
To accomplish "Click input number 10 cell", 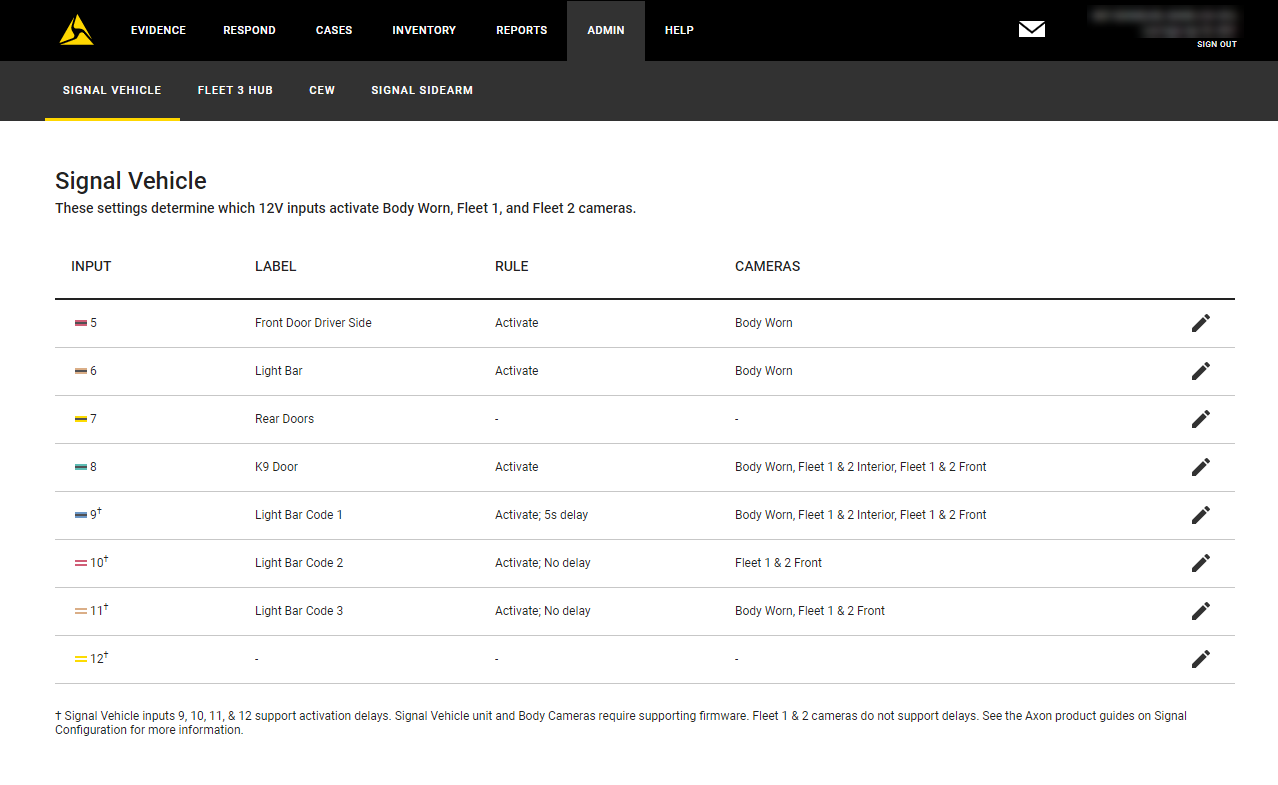I will [x=99, y=563].
